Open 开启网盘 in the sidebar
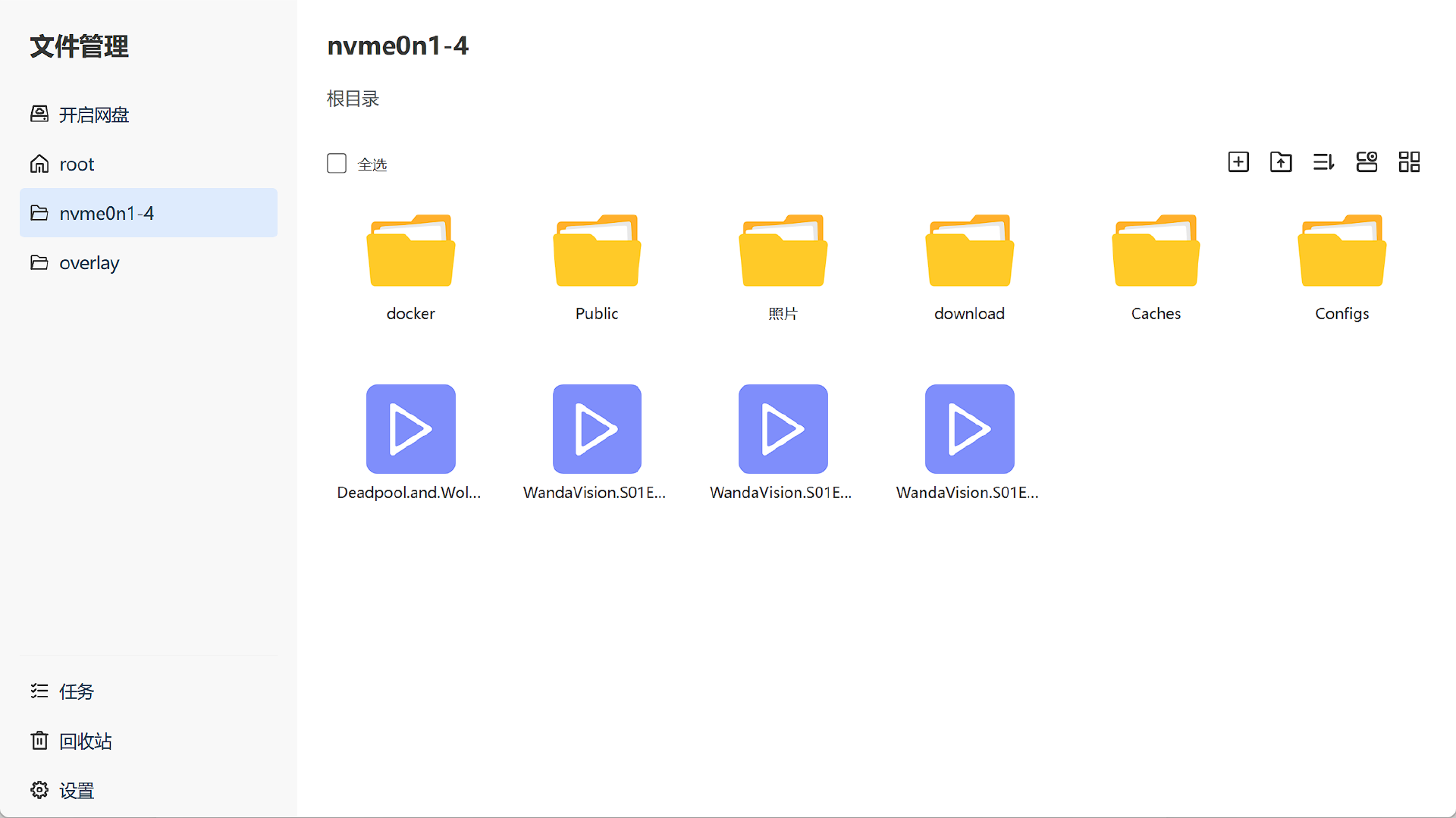The height and width of the screenshot is (818, 1456). pyautogui.click(x=94, y=114)
